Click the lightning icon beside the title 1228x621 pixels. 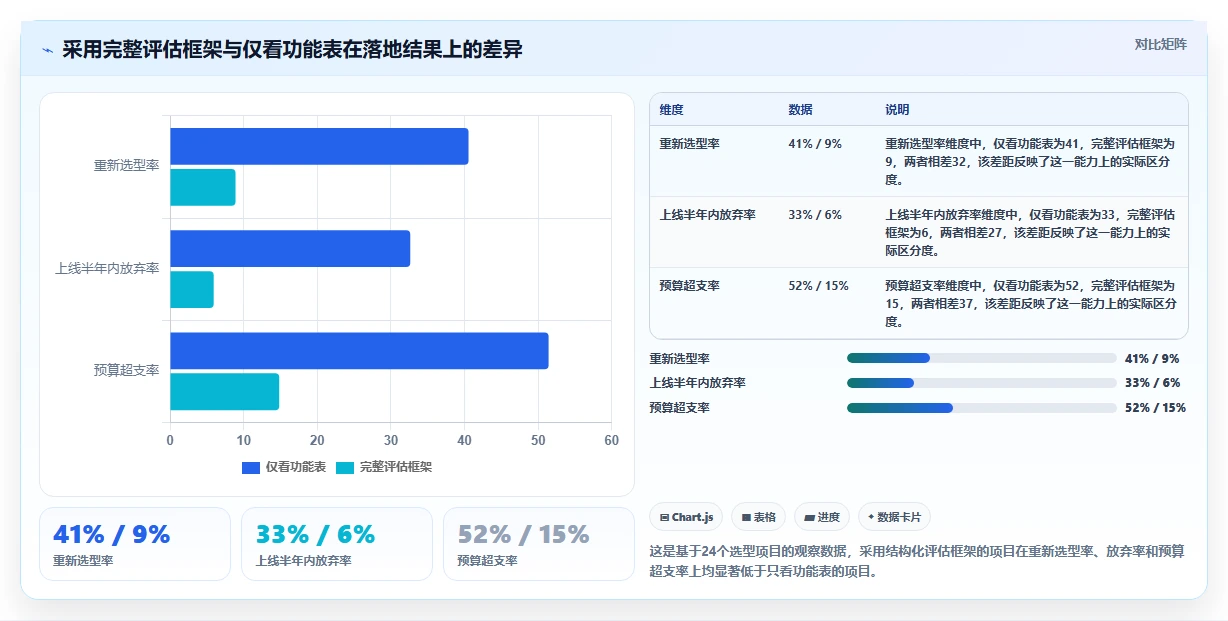[x=47, y=50]
